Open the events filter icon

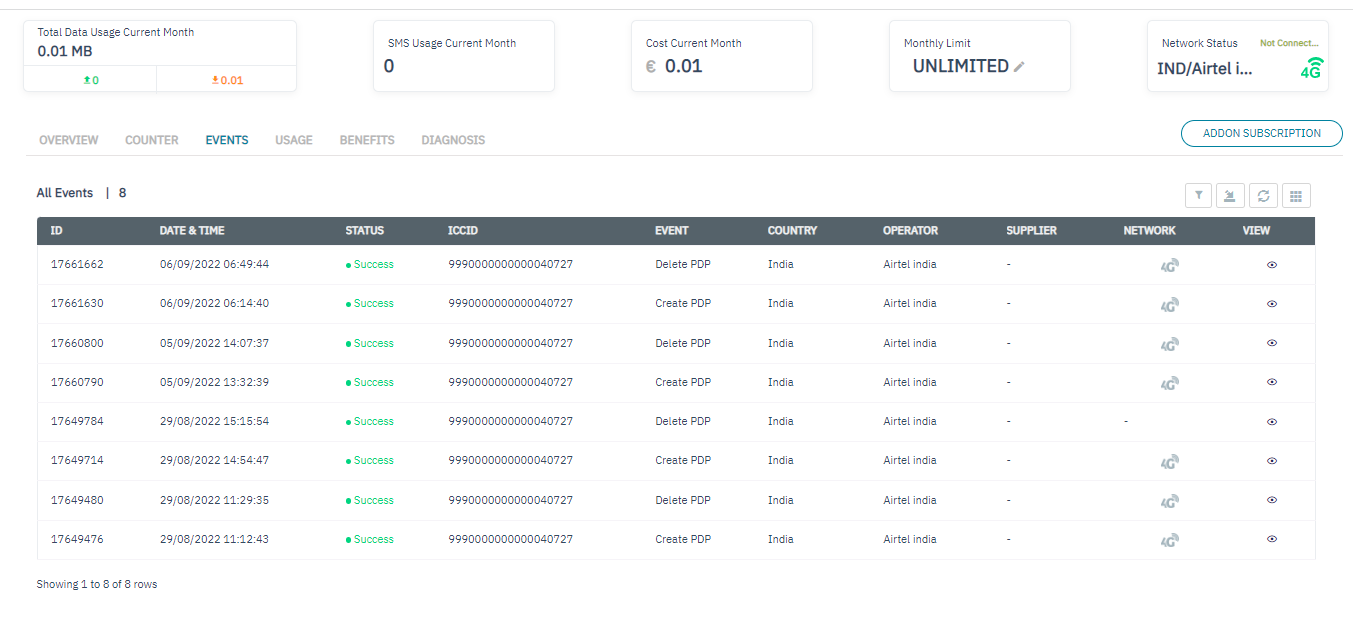tap(1198, 196)
